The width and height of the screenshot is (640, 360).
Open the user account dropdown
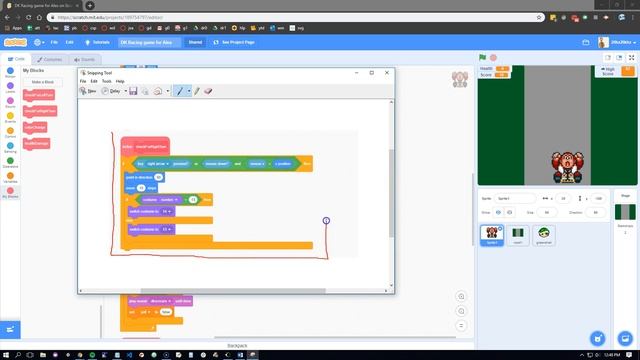618,42
